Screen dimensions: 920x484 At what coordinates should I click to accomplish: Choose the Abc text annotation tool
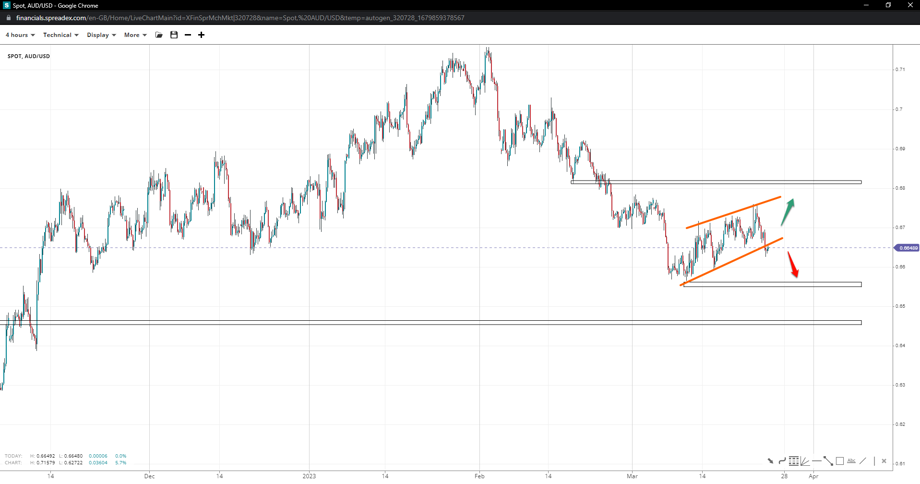(851, 461)
